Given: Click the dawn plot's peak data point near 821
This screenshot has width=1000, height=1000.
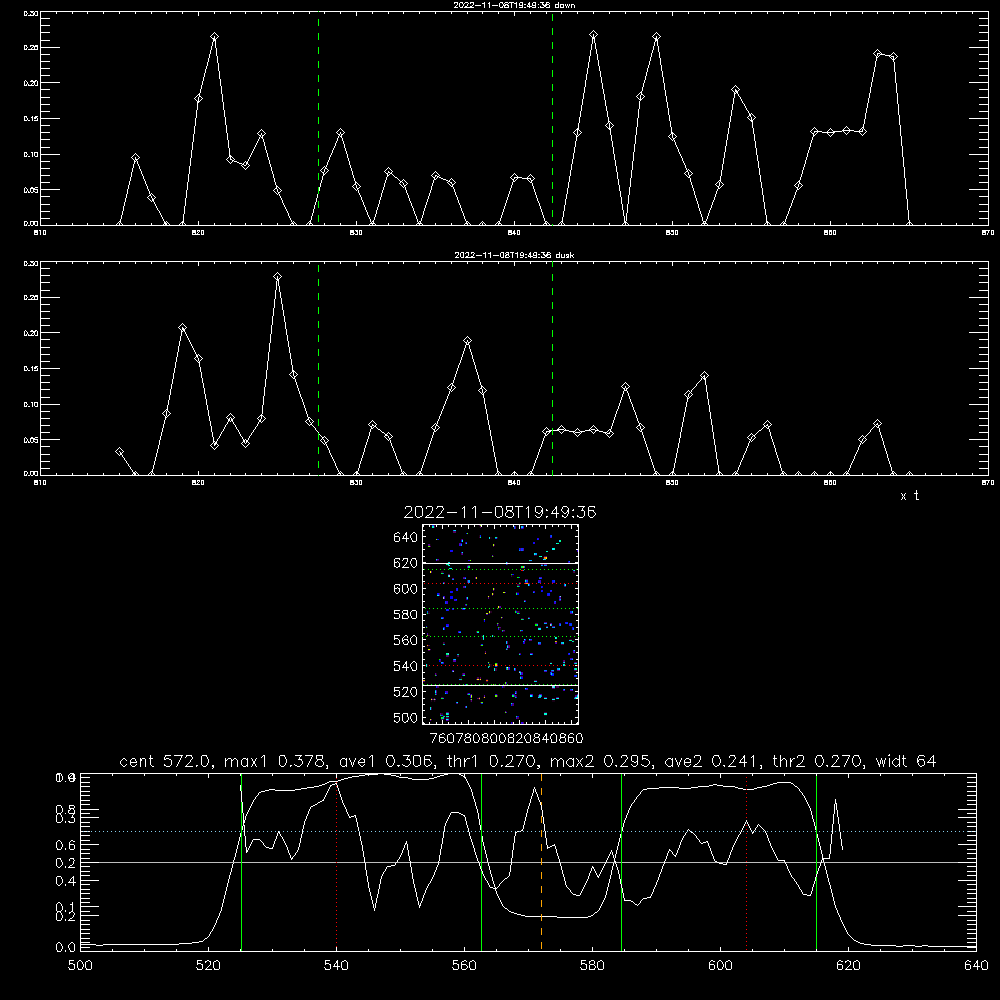Looking at the screenshot, I should [x=214, y=37].
